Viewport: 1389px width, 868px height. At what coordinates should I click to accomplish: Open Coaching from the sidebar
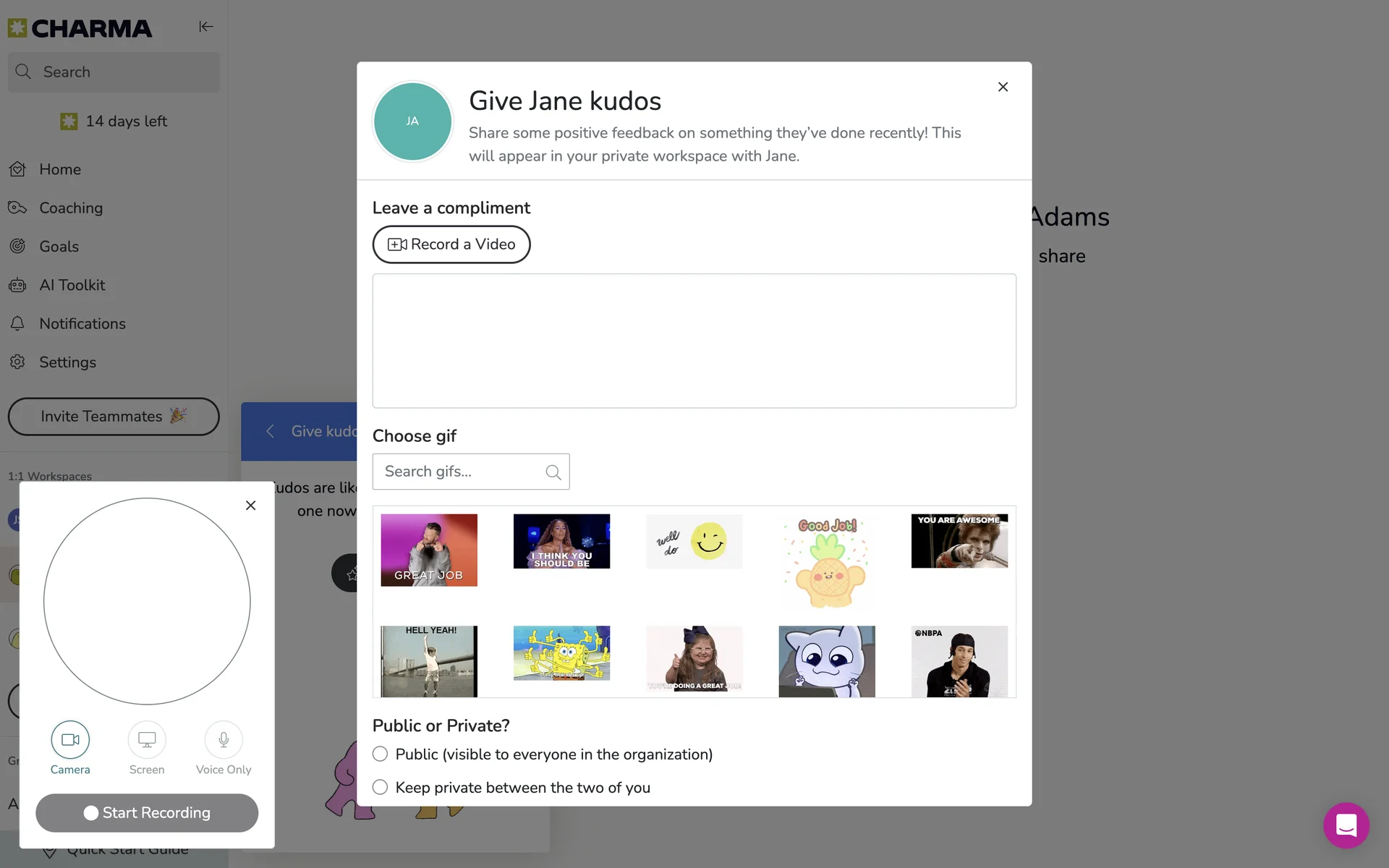click(x=70, y=208)
